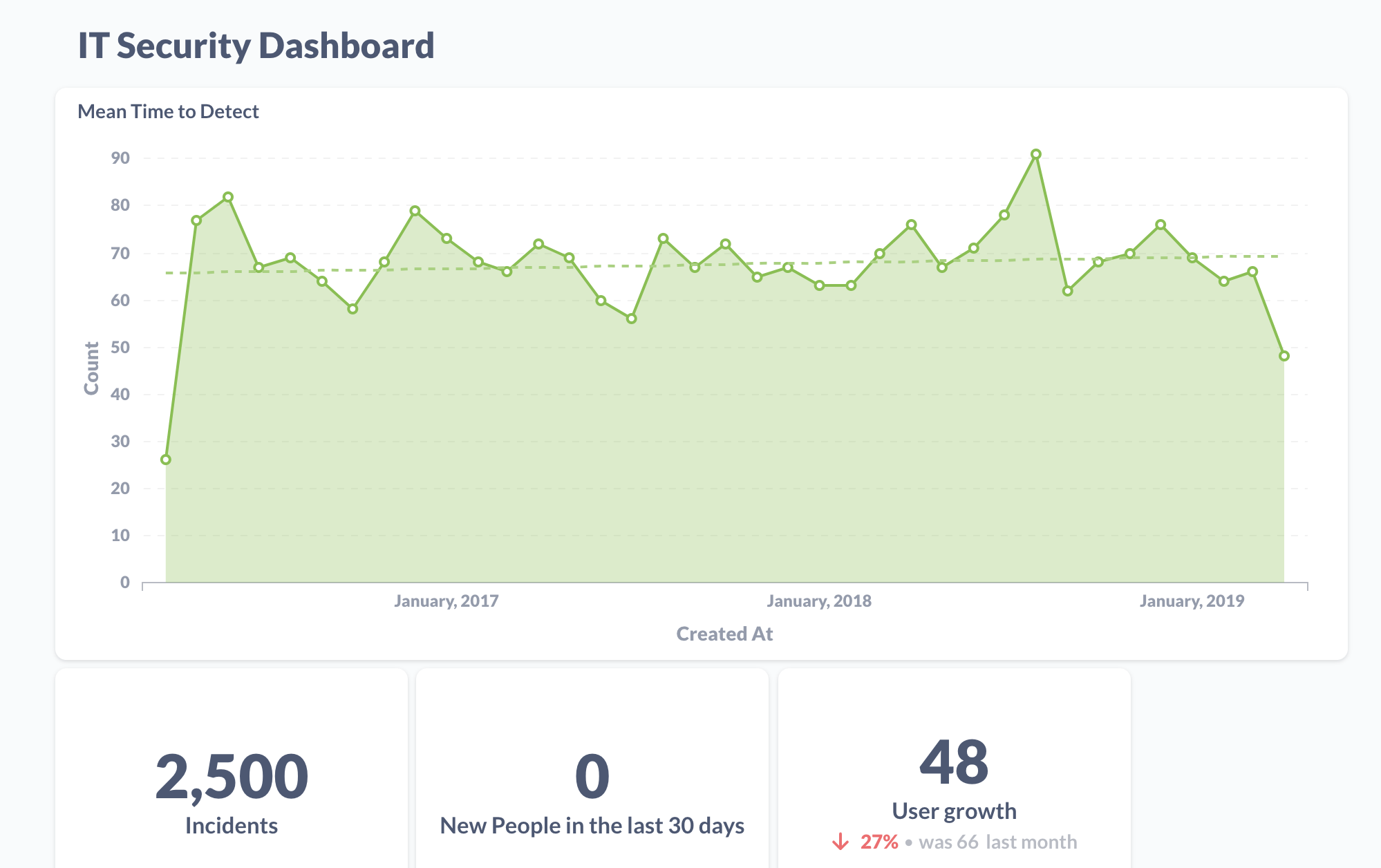
Task: Click the low data point at 56
Action: (631, 319)
